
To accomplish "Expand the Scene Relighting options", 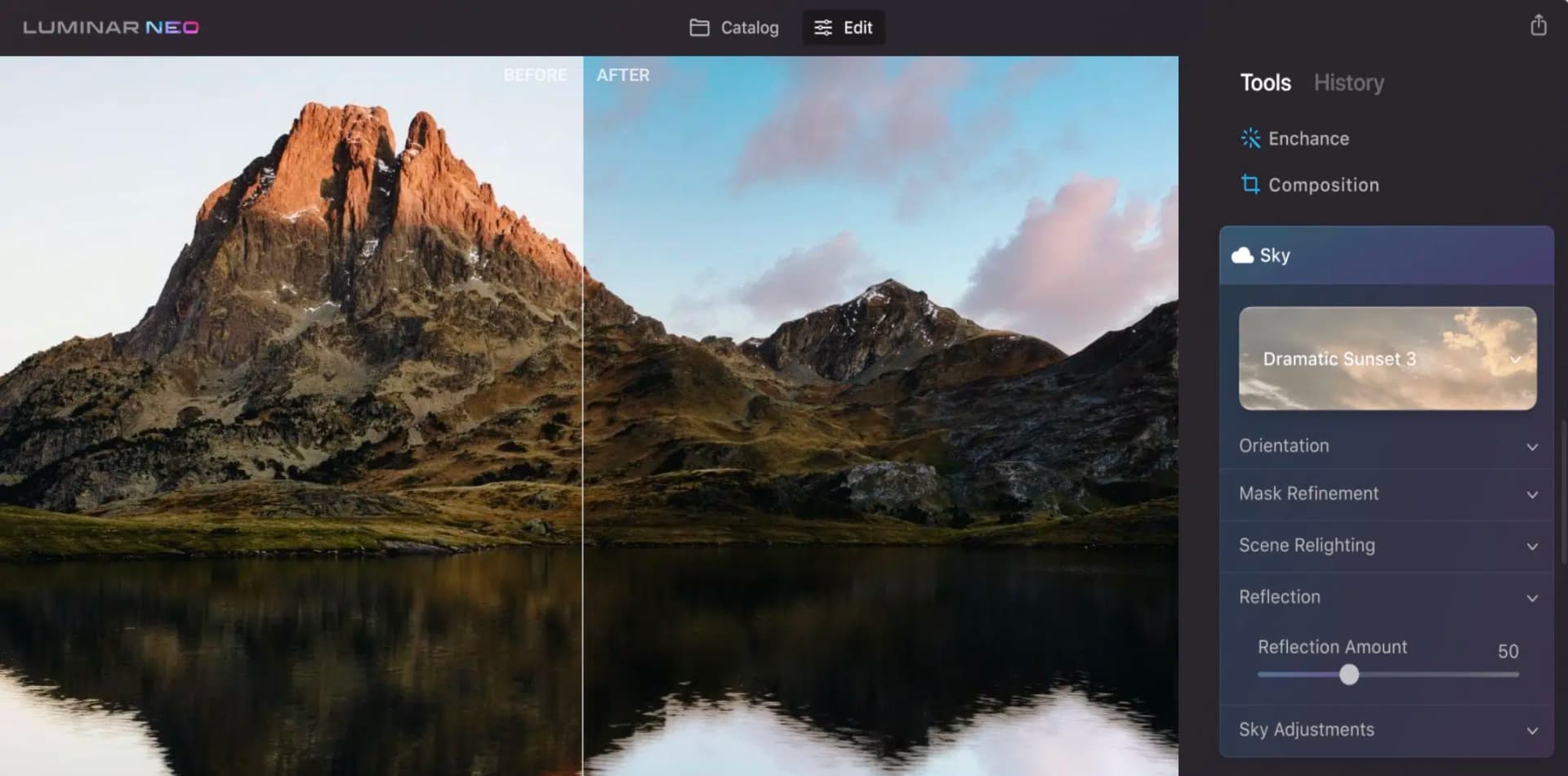I will (1531, 546).
